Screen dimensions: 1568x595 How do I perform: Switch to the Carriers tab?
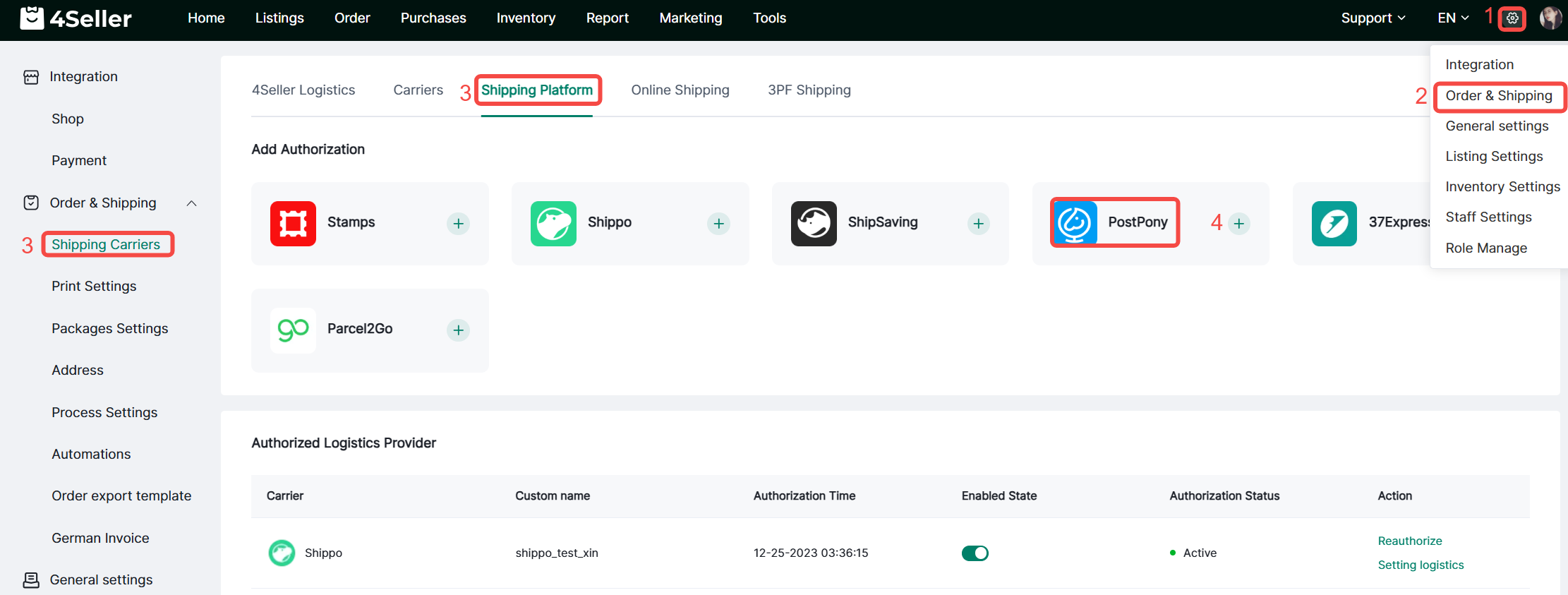(x=418, y=90)
